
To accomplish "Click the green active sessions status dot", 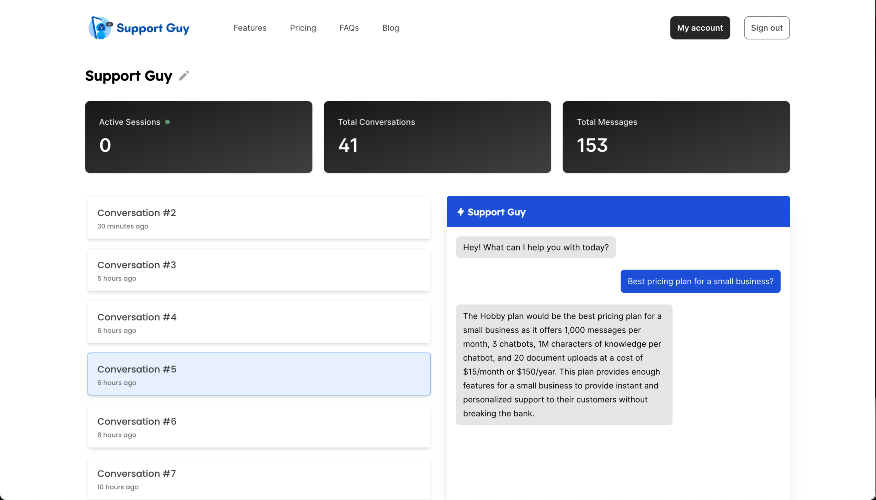I will pyautogui.click(x=168, y=122).
